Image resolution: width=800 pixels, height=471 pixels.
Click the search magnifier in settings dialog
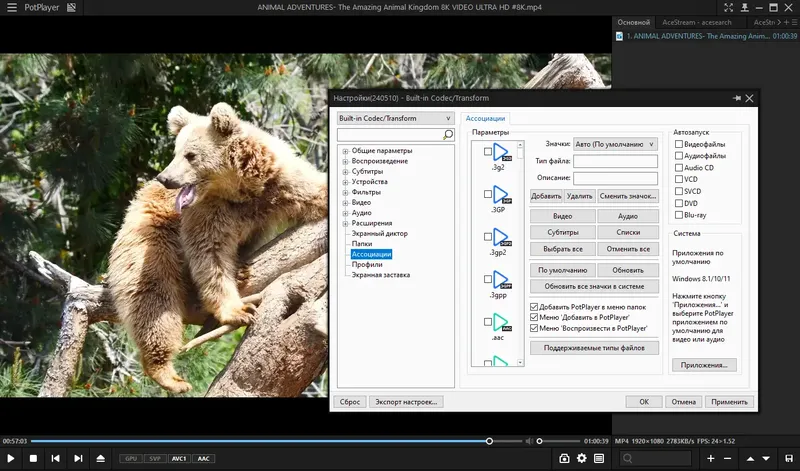[448, 134]
